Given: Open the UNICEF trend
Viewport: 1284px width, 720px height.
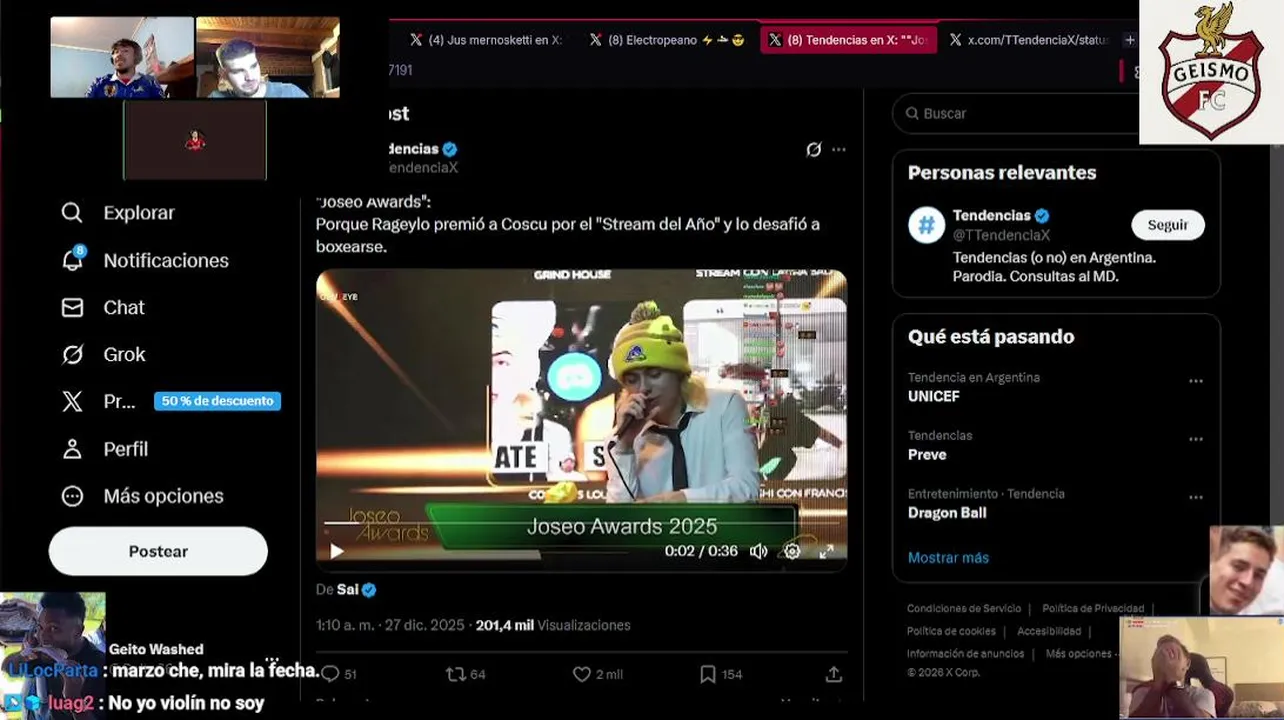Looking at the screenshot, I should 934,396.
